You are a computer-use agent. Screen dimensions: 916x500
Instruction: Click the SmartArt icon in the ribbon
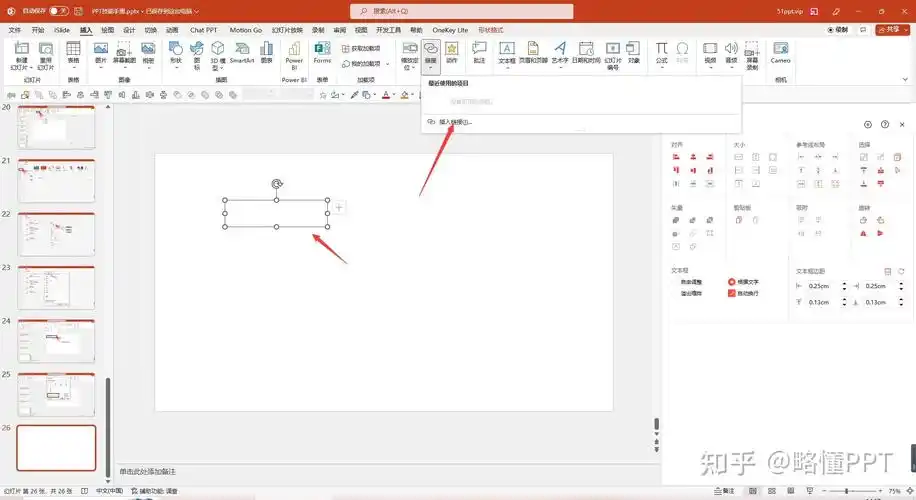241,52
